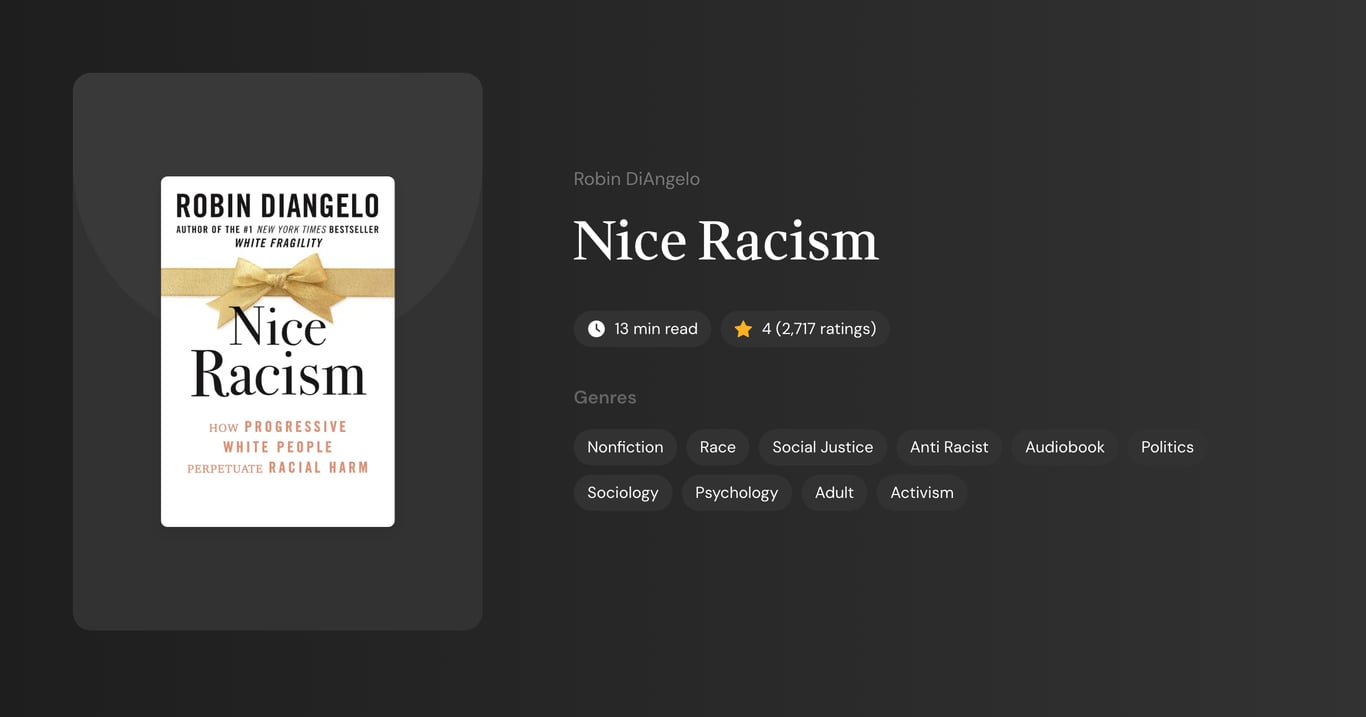Select the Race genre tag

point(717,447)
